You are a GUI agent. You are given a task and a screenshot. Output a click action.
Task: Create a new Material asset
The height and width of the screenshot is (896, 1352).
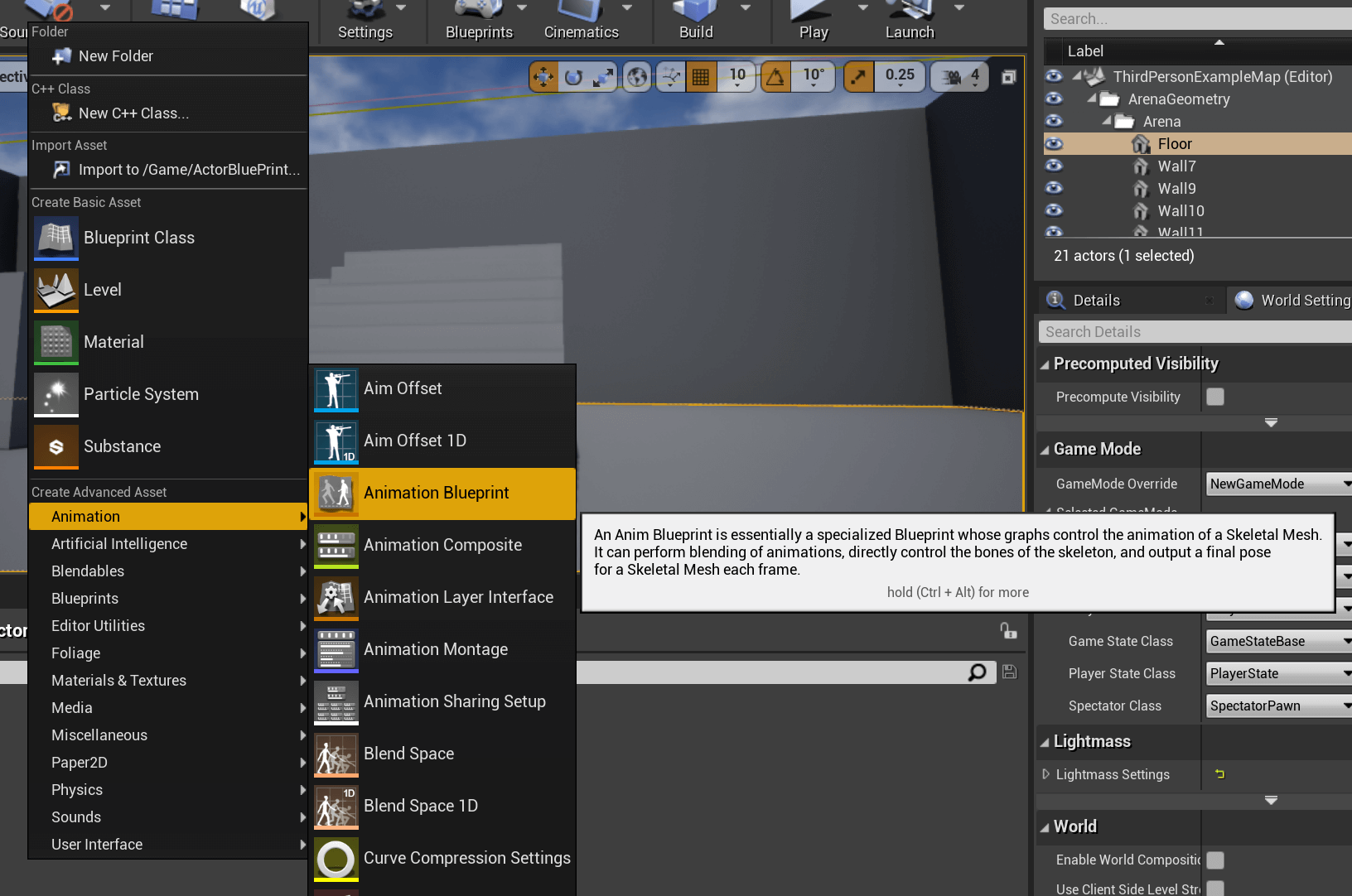[x=168, y=342]
